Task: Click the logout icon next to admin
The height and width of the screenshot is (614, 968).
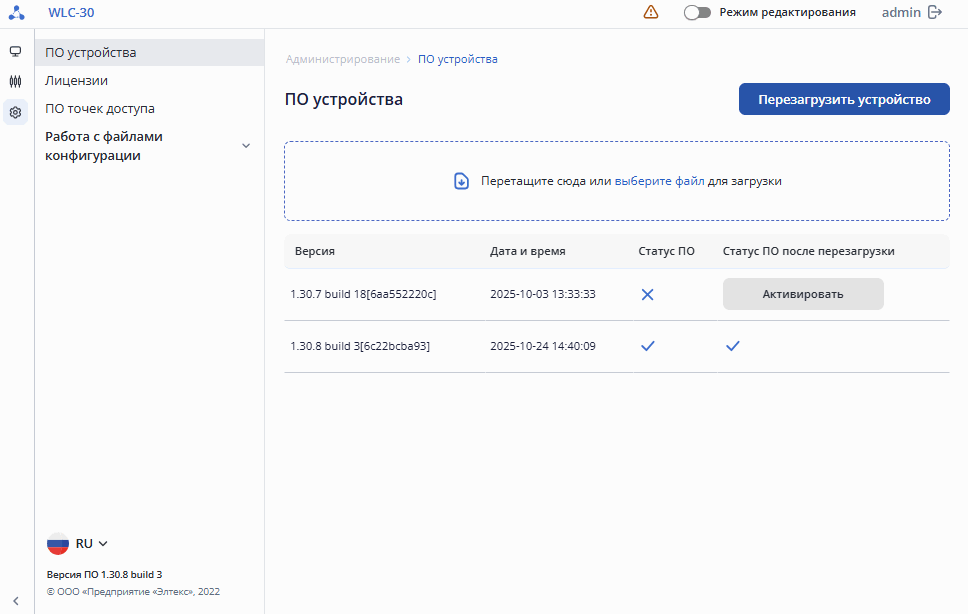Action: (x=935, y=13)
